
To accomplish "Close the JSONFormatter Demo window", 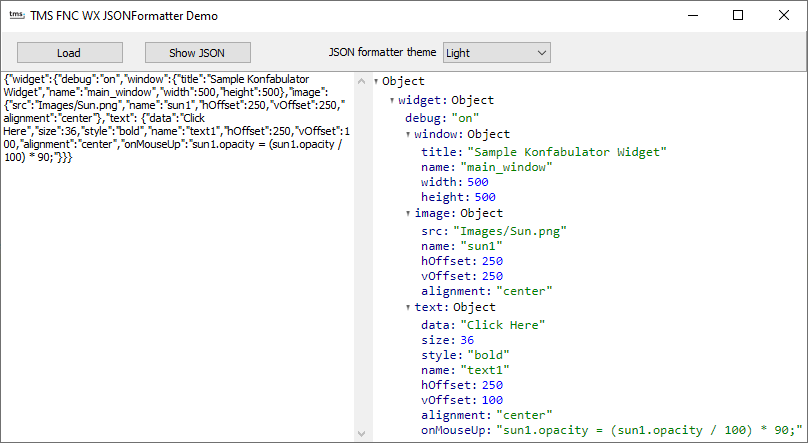I will point(784,15).
